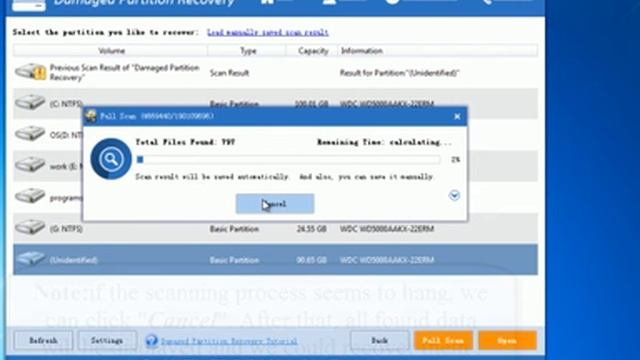640x360 pixels.
Task: Click the orange Open button
Action: click(x=507, y=340)
